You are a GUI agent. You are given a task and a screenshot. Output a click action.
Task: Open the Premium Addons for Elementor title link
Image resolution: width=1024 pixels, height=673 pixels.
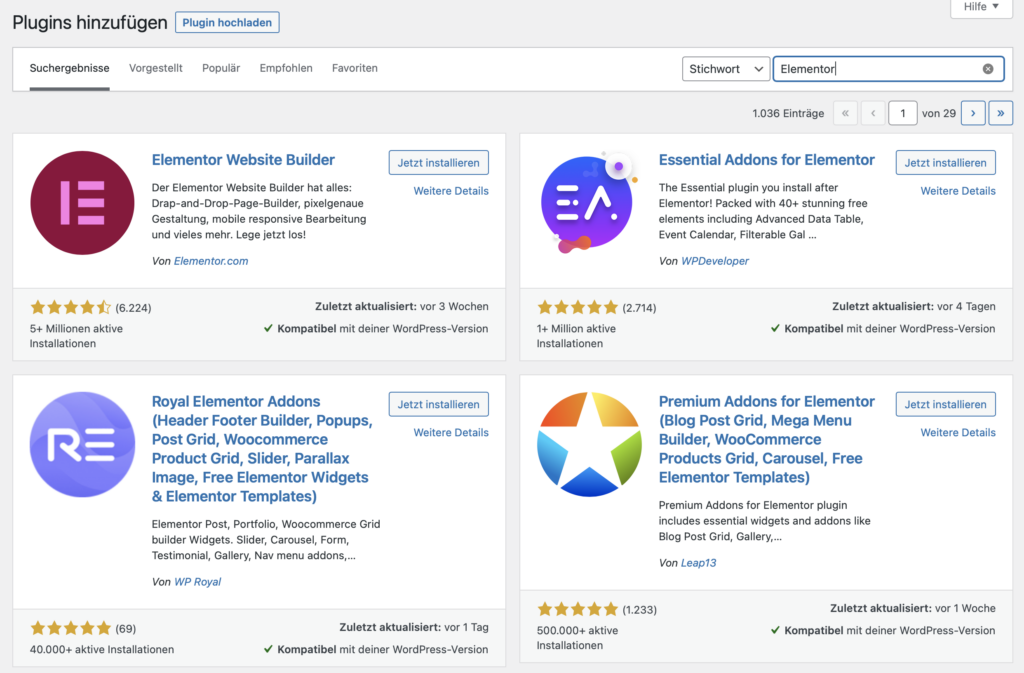pyautogui.click(x=767, y=439)
